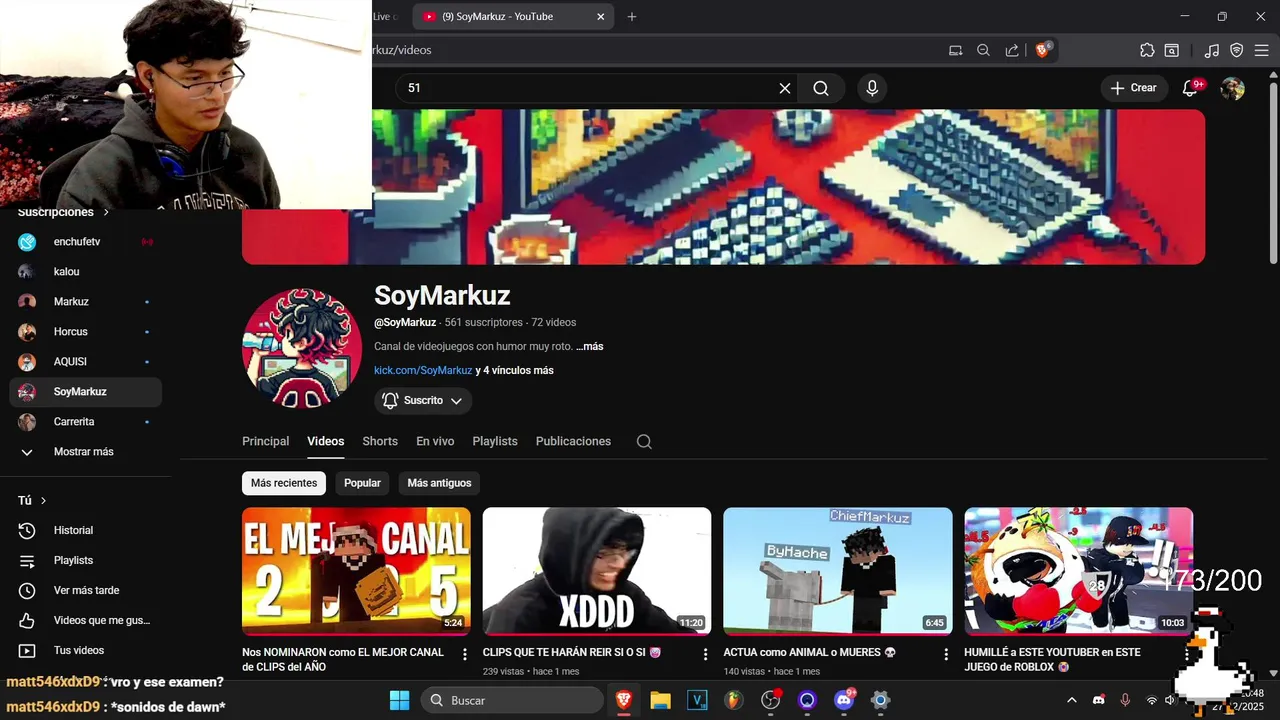Image resolution: width=1280 pixels, height=720 pixels.
Task: Open Brave browser in taskbar
Action: click(623, 700)
